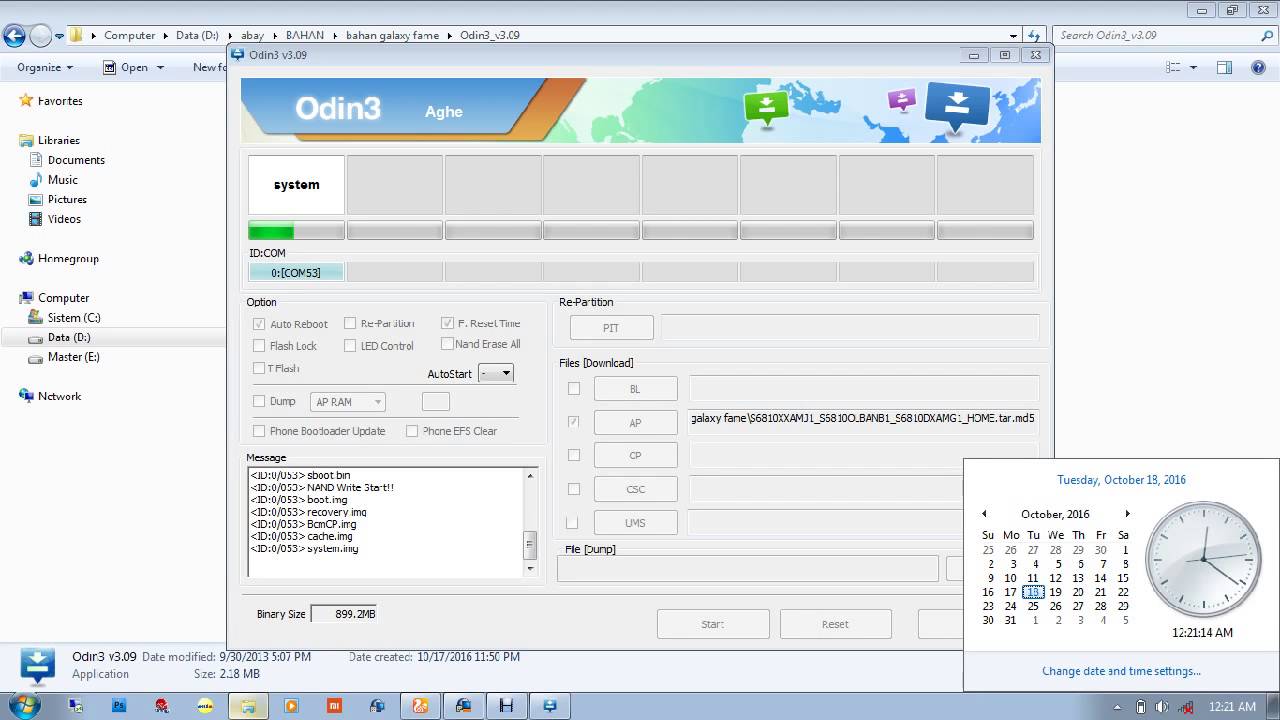The image size is (1280, 720).
Task: Open the AutoStart dropdown
Action: point(496,373)
